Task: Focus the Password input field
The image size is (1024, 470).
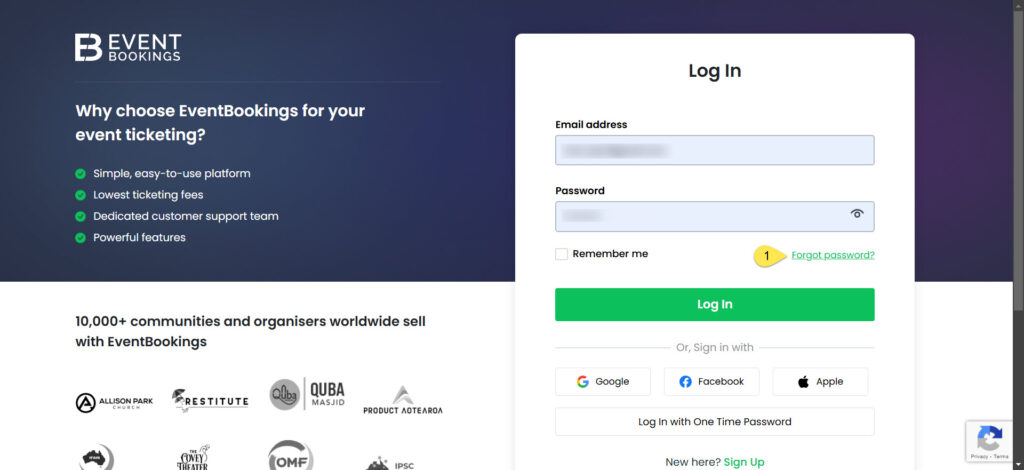Action: click(x=714, y=216)
